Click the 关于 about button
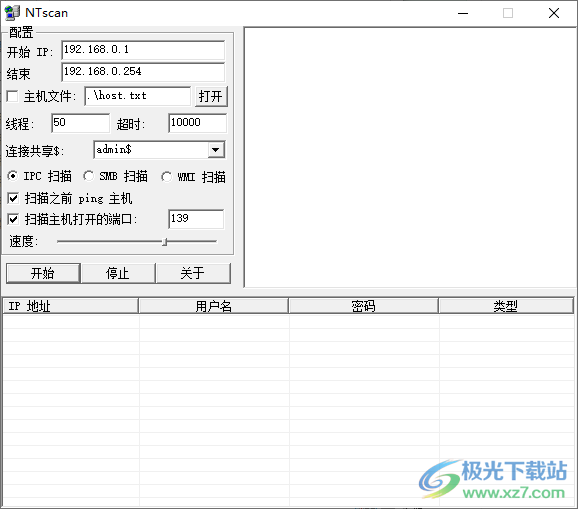Screen dimensions: 578x509 pos(193,273)
